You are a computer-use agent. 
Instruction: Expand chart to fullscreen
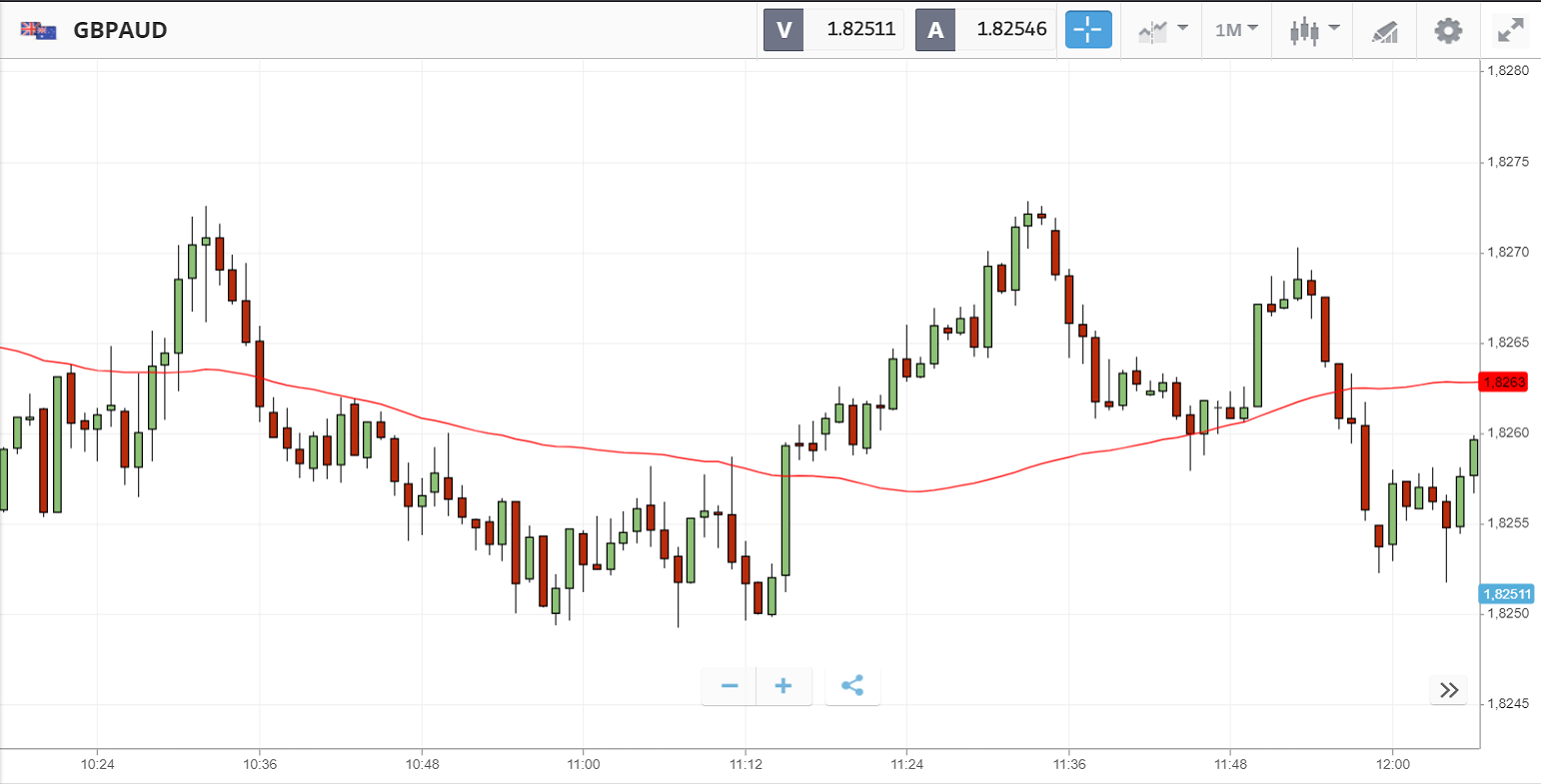click(x=1510, y=31)
